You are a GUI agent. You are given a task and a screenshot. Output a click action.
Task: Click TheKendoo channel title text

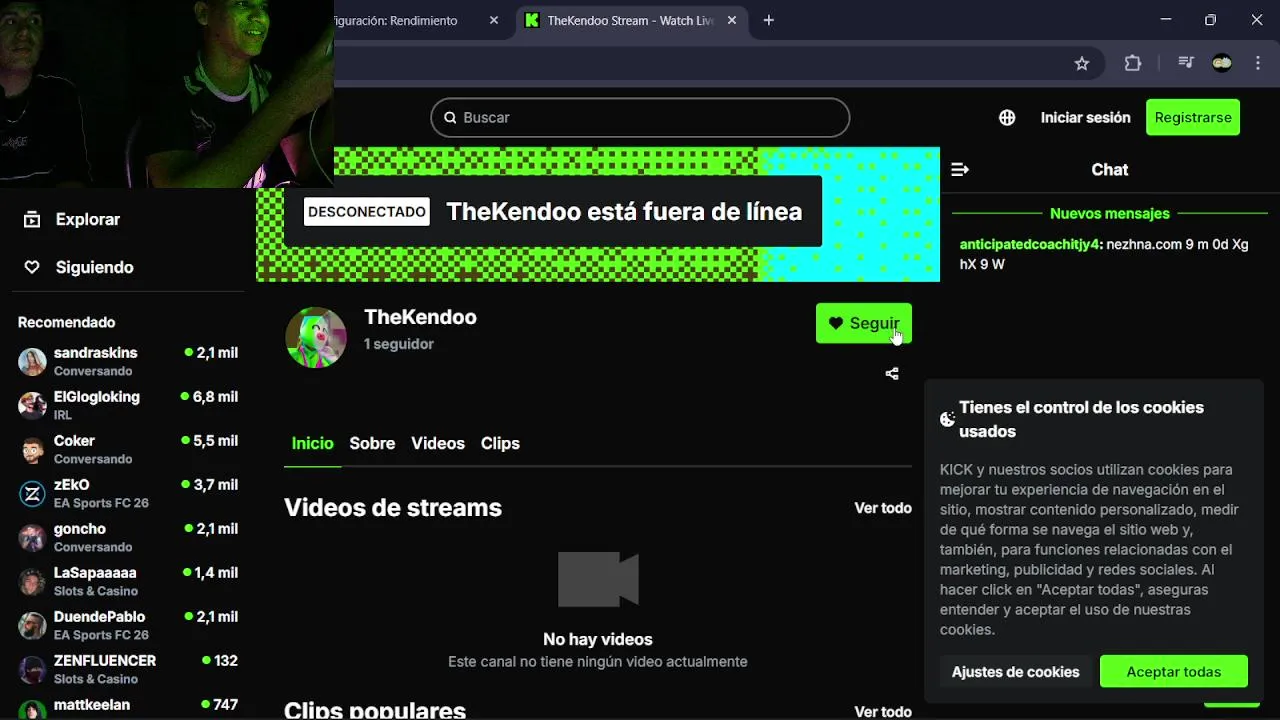click(420, 317)
